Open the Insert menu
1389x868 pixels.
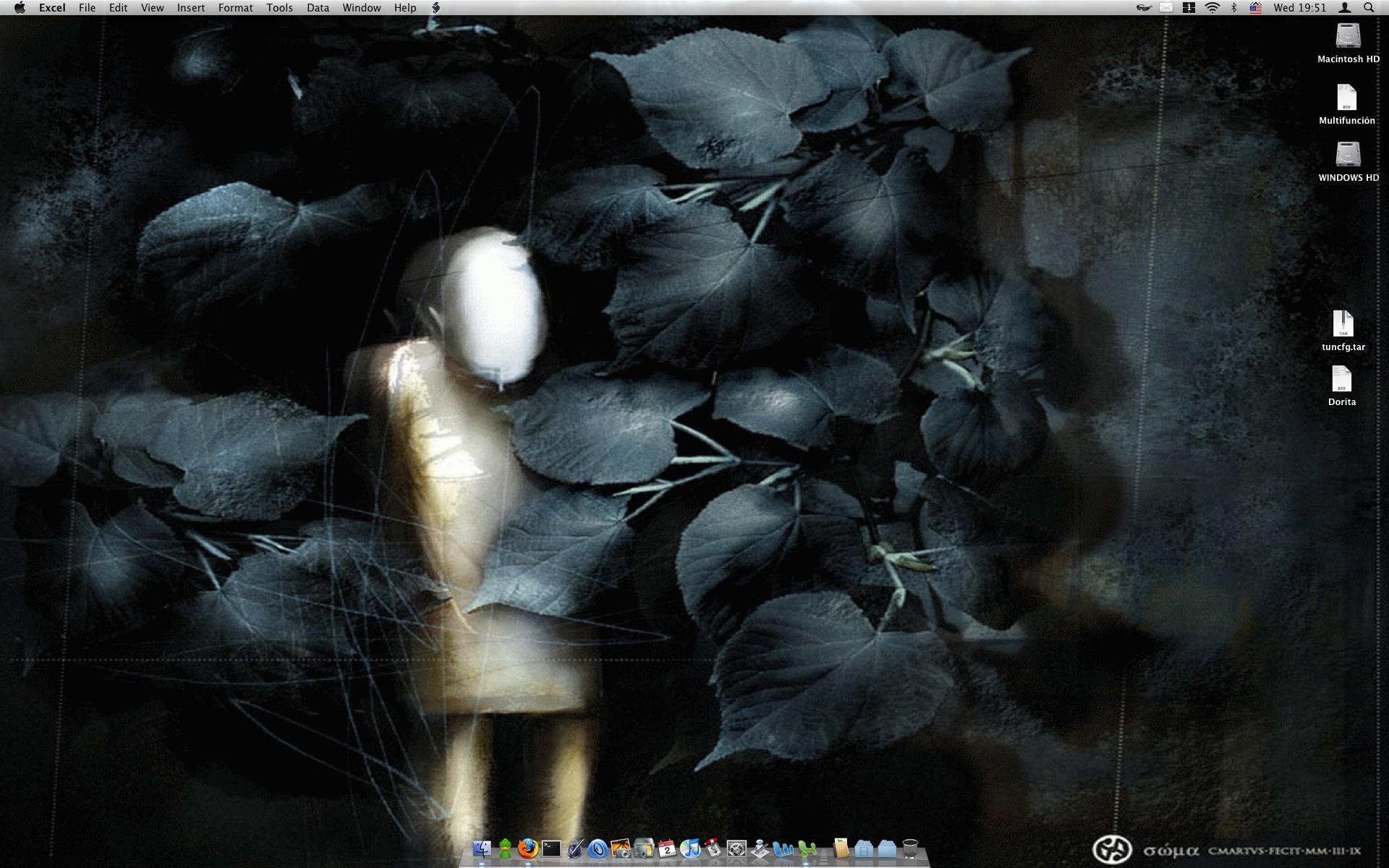pyautogui.click(x=191, y=7)
